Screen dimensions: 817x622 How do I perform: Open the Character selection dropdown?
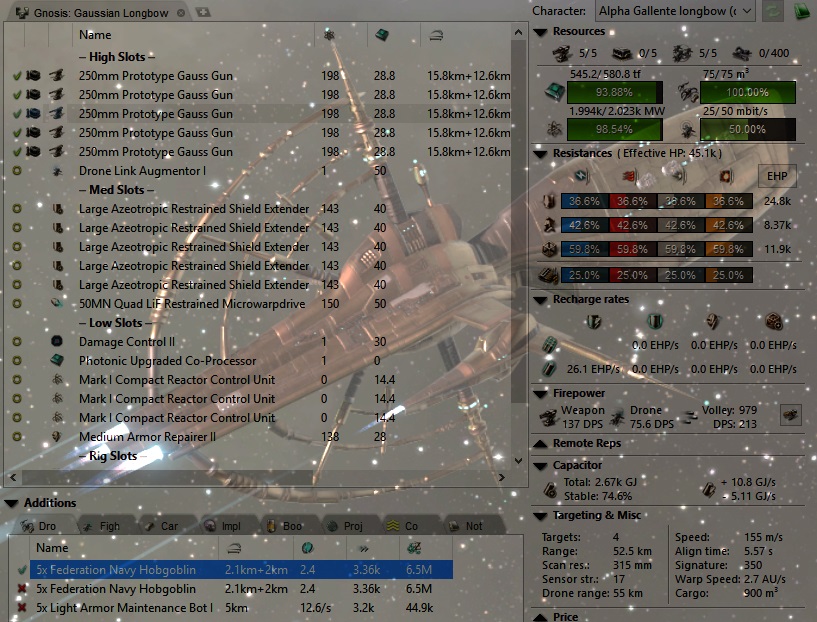pos(675,11)
